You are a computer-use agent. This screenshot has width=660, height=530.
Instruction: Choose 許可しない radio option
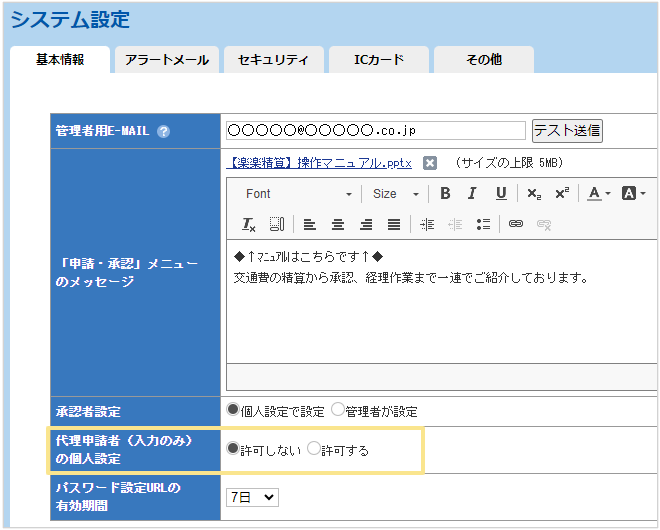(234, 449)
